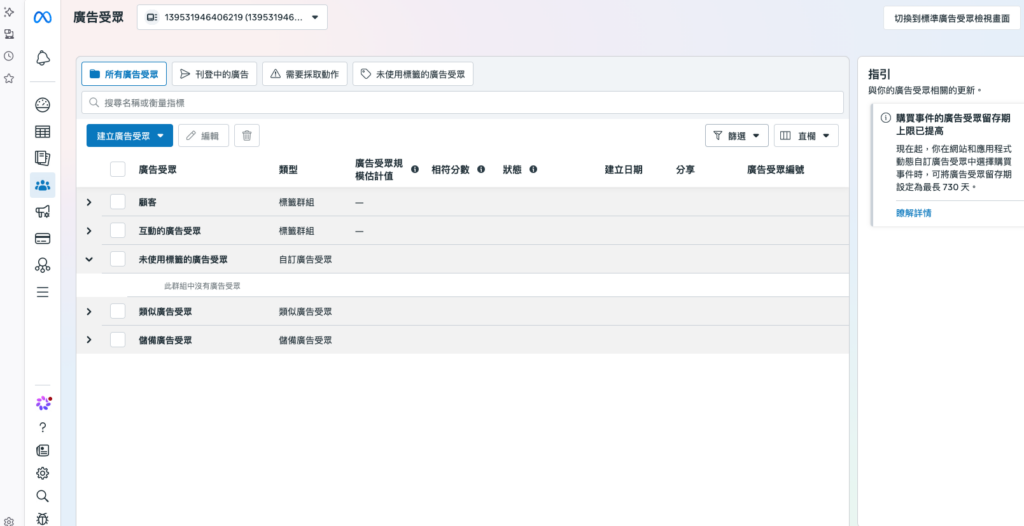Open the ad account selector dropdown
Image resolution: width=1024 pixels, height=526 pixels.
click(x=232, y=18)
